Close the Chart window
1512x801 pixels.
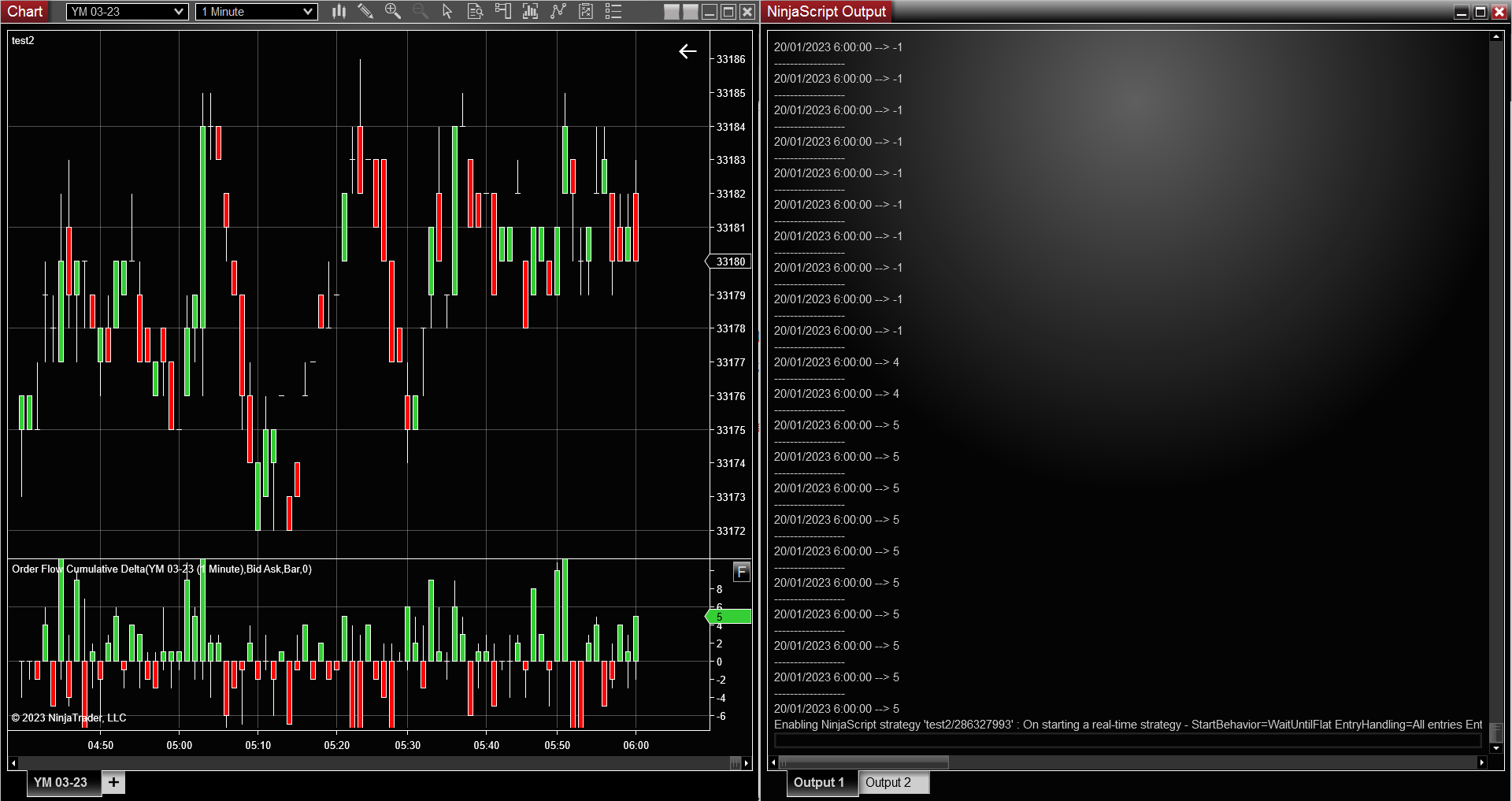(747, 12)
